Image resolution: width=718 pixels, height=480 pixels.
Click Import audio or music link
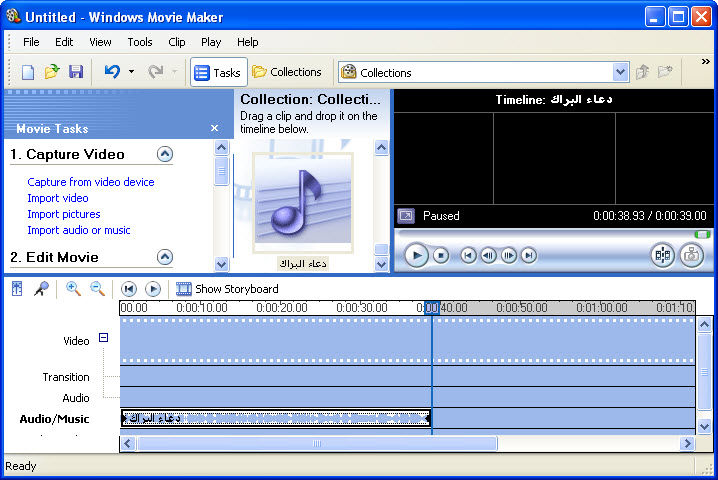79,230
